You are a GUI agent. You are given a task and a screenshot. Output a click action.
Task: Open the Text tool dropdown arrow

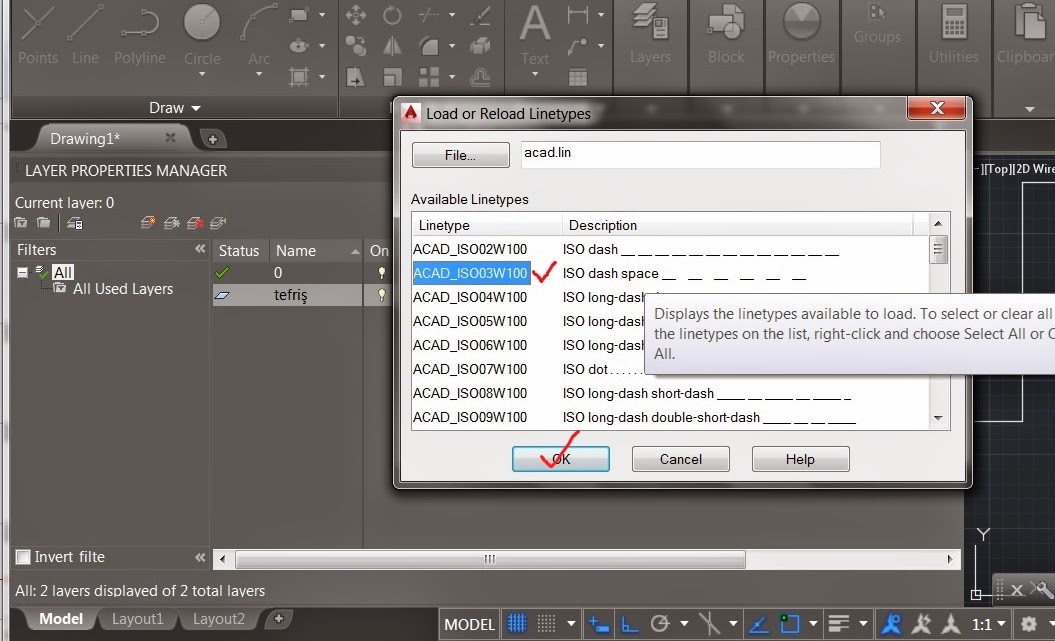tap(535, 75)
